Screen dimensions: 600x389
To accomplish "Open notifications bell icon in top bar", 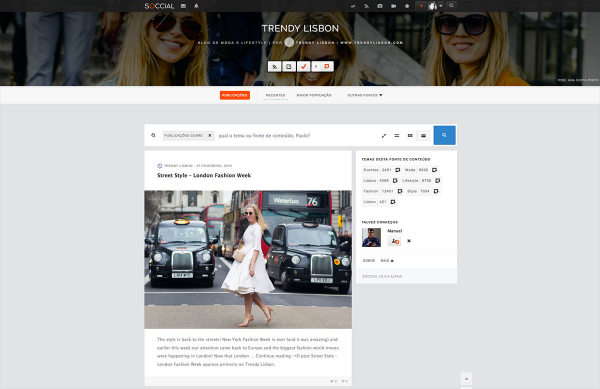I will [196, 6].
